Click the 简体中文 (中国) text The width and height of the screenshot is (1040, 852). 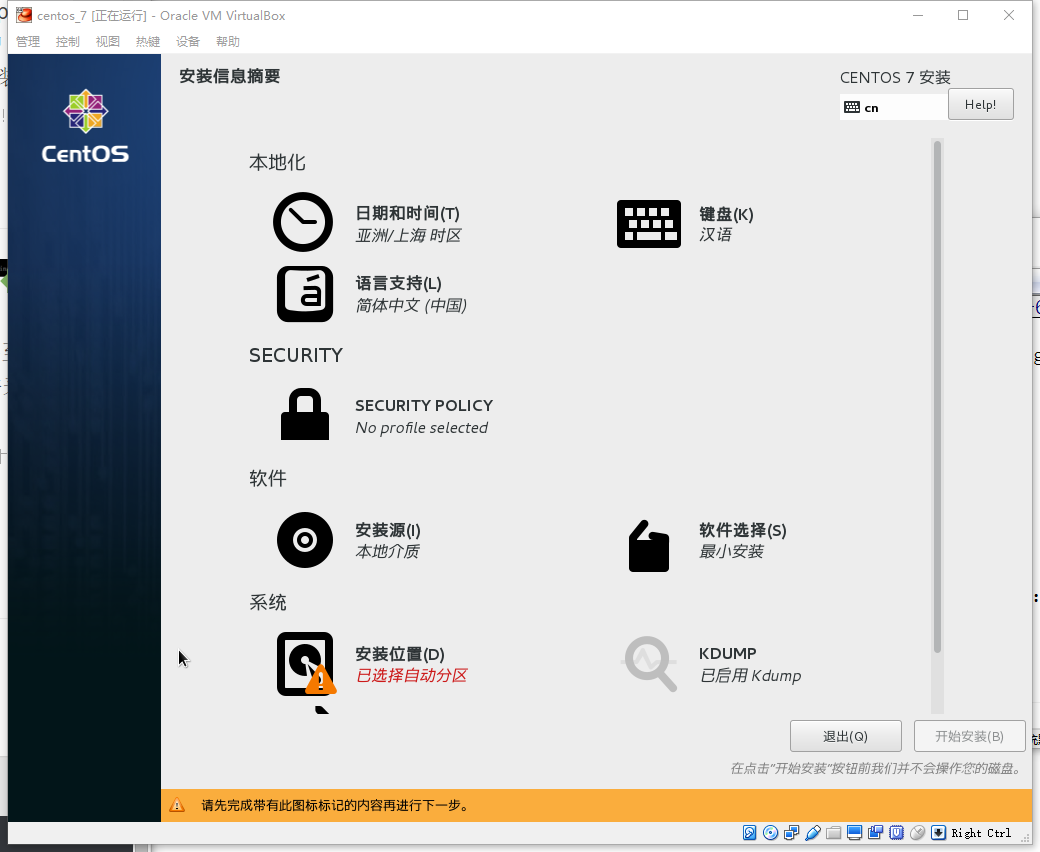click(411, 305)
